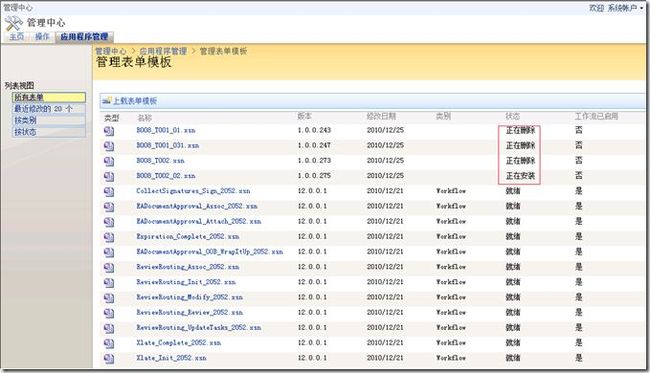Click the upload icon beside 上载表单模板
650x373 pixels.
107,100
